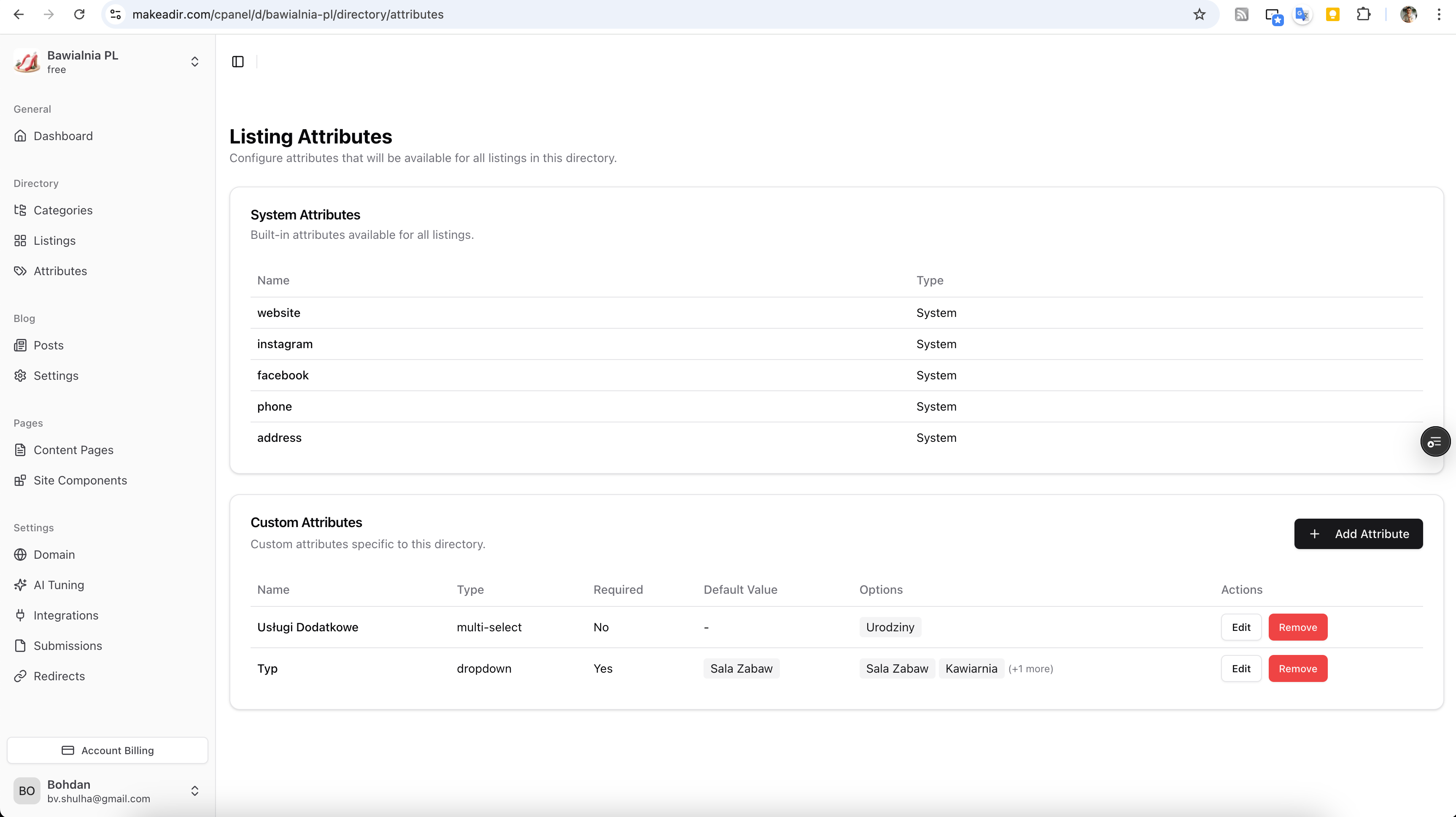Click the Add Attribute button
This screenshot has height=817, width=1456.
point(1358,534)
